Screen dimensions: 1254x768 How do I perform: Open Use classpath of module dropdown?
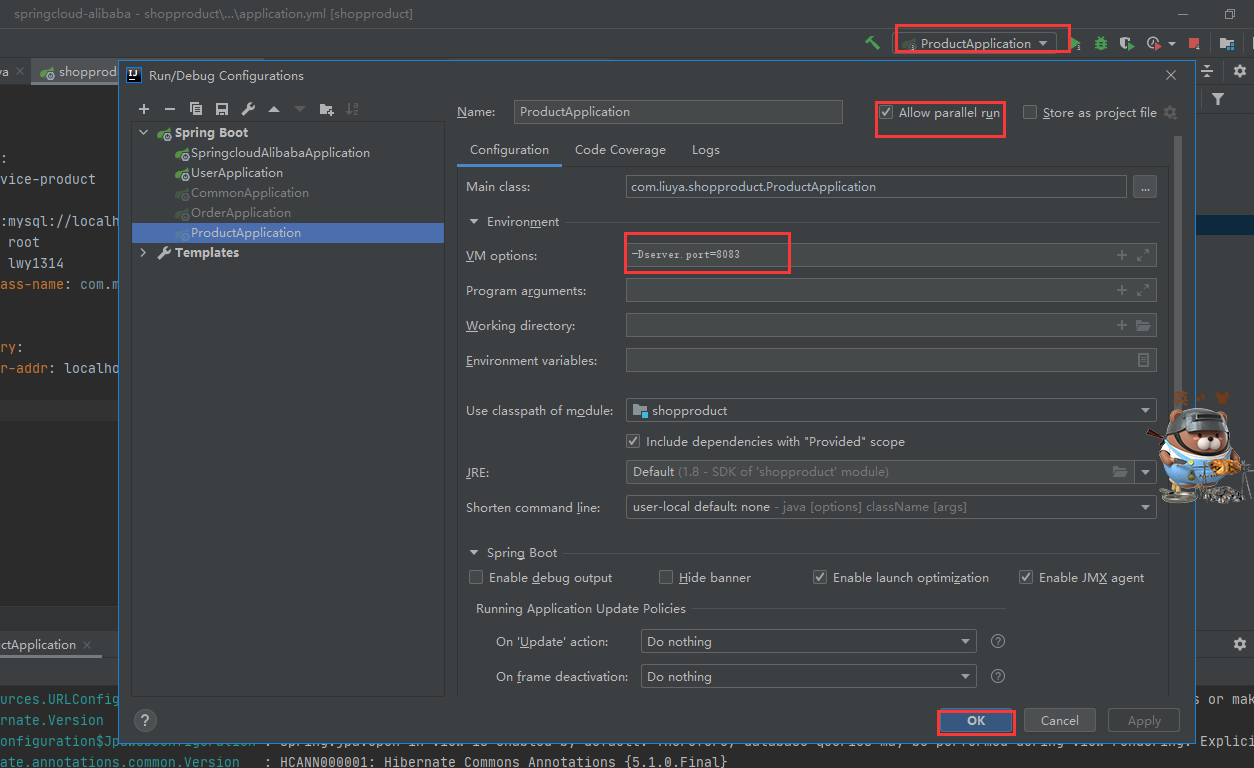coord(1145,411)
